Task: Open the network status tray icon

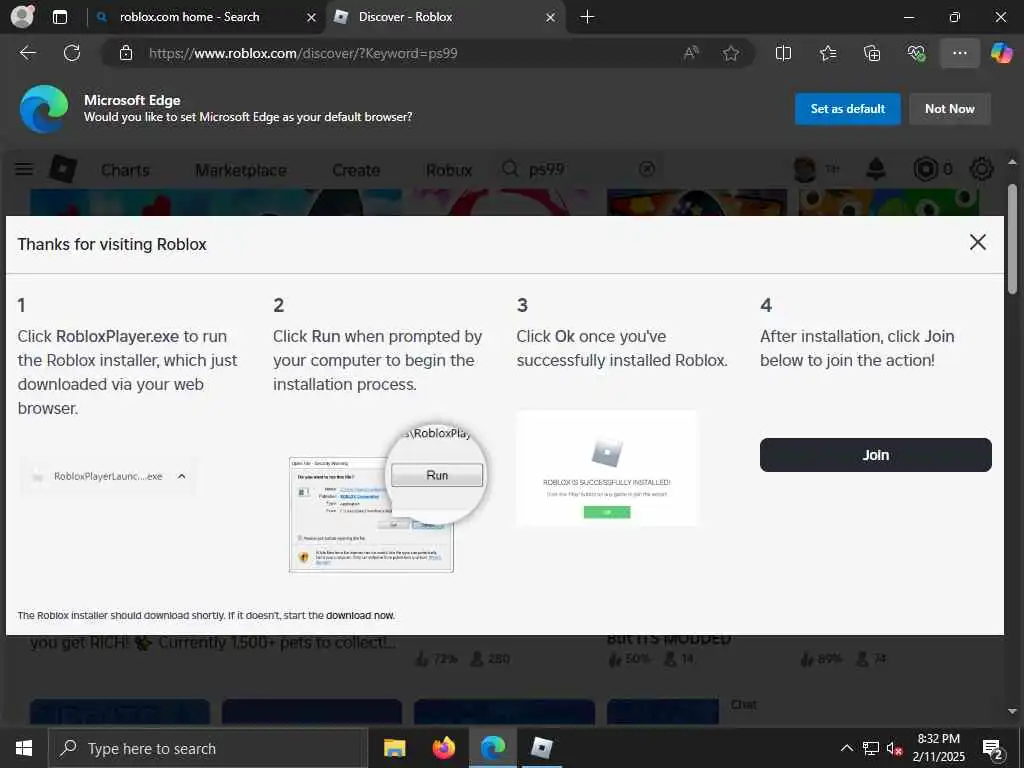Action: [x=871, y=748]
